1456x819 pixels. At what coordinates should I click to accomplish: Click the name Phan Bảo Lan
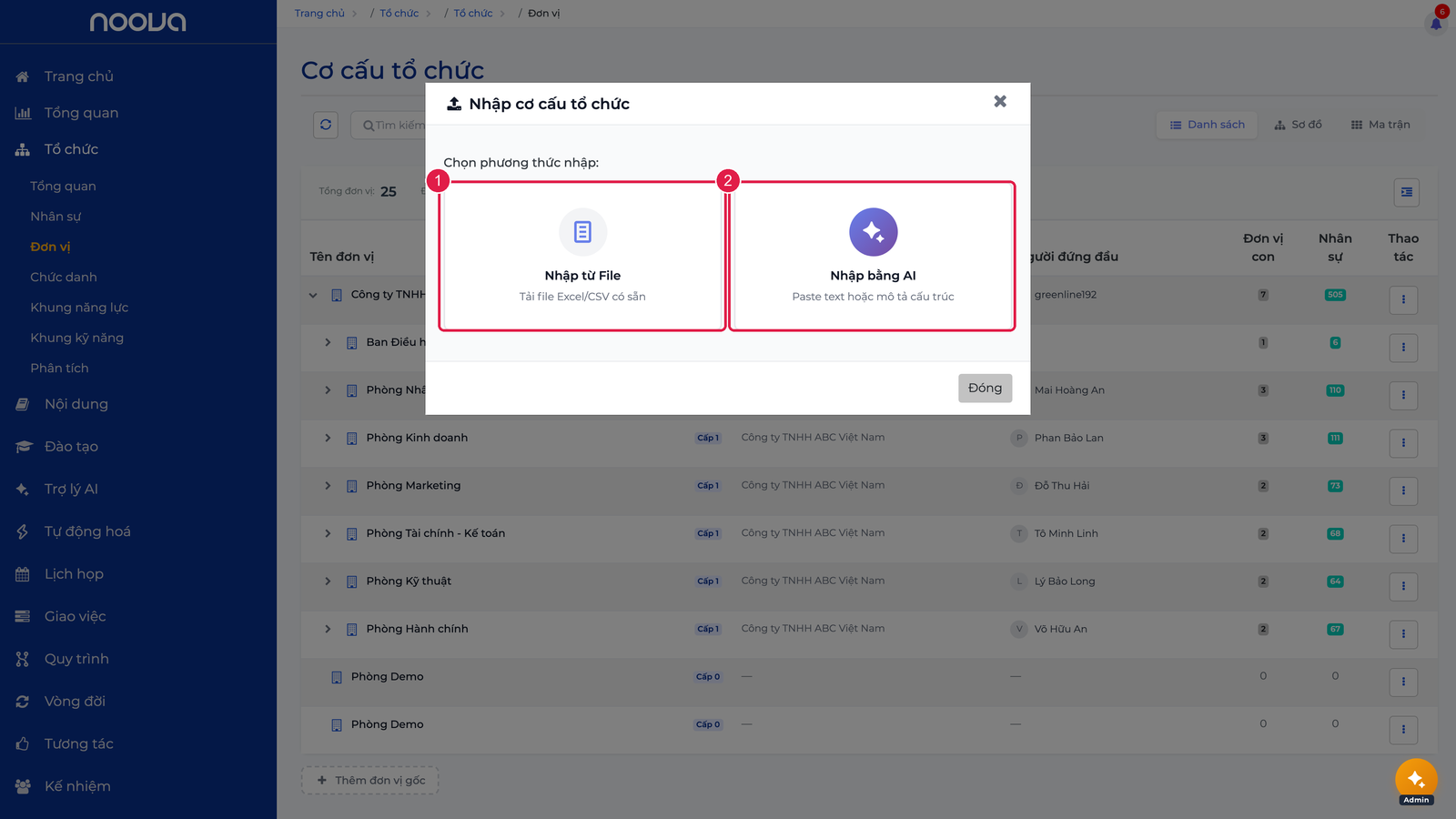[1068, 438]
